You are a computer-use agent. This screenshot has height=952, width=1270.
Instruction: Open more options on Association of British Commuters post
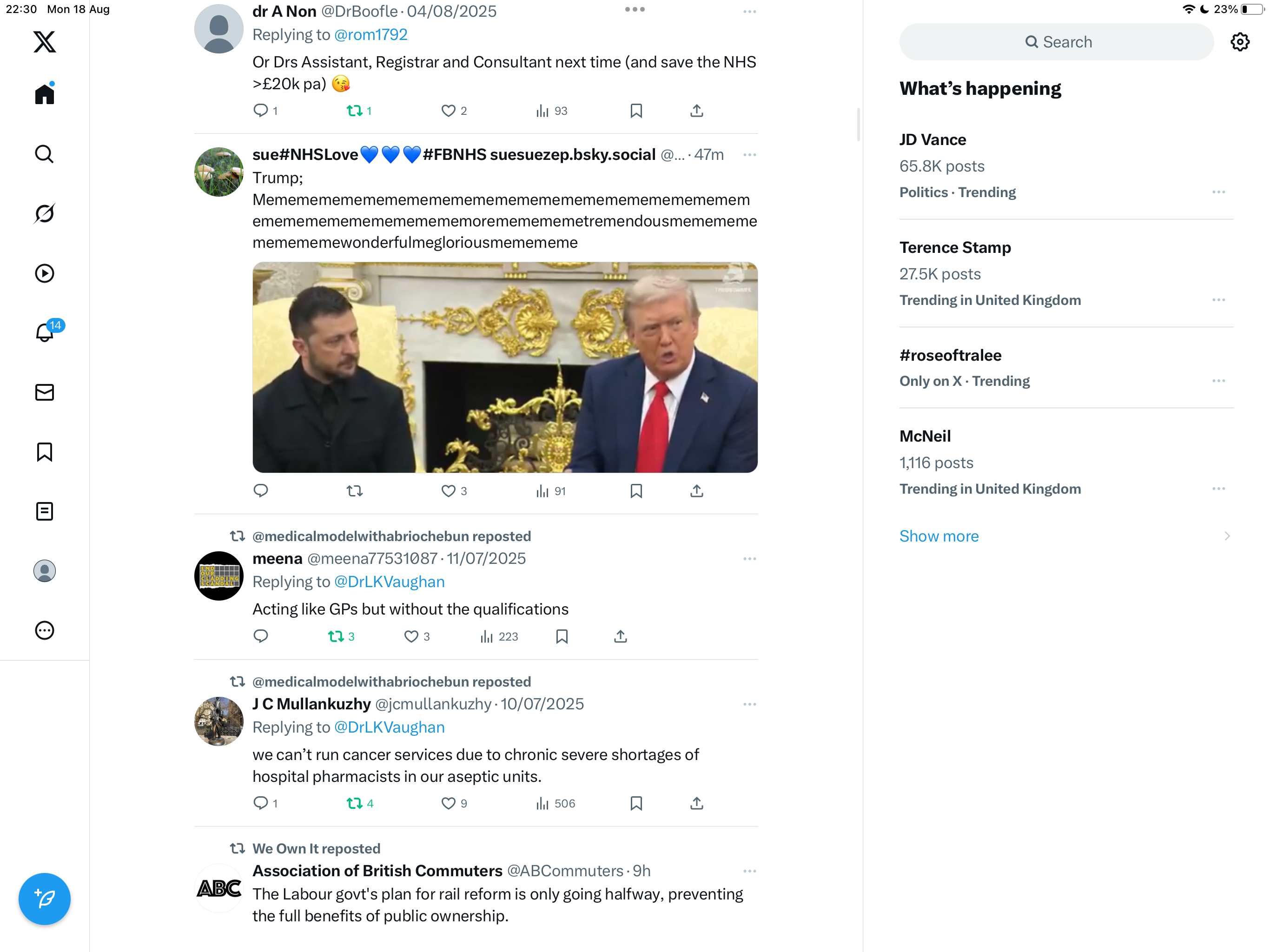[x=749, y=871]
